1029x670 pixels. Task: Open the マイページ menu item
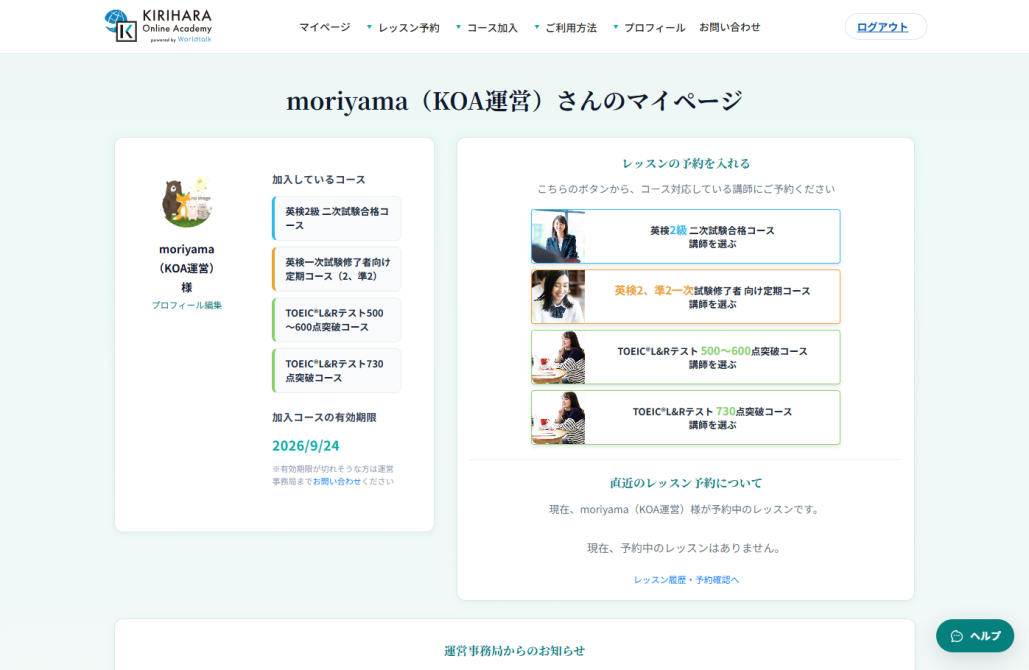click(325, 28)
